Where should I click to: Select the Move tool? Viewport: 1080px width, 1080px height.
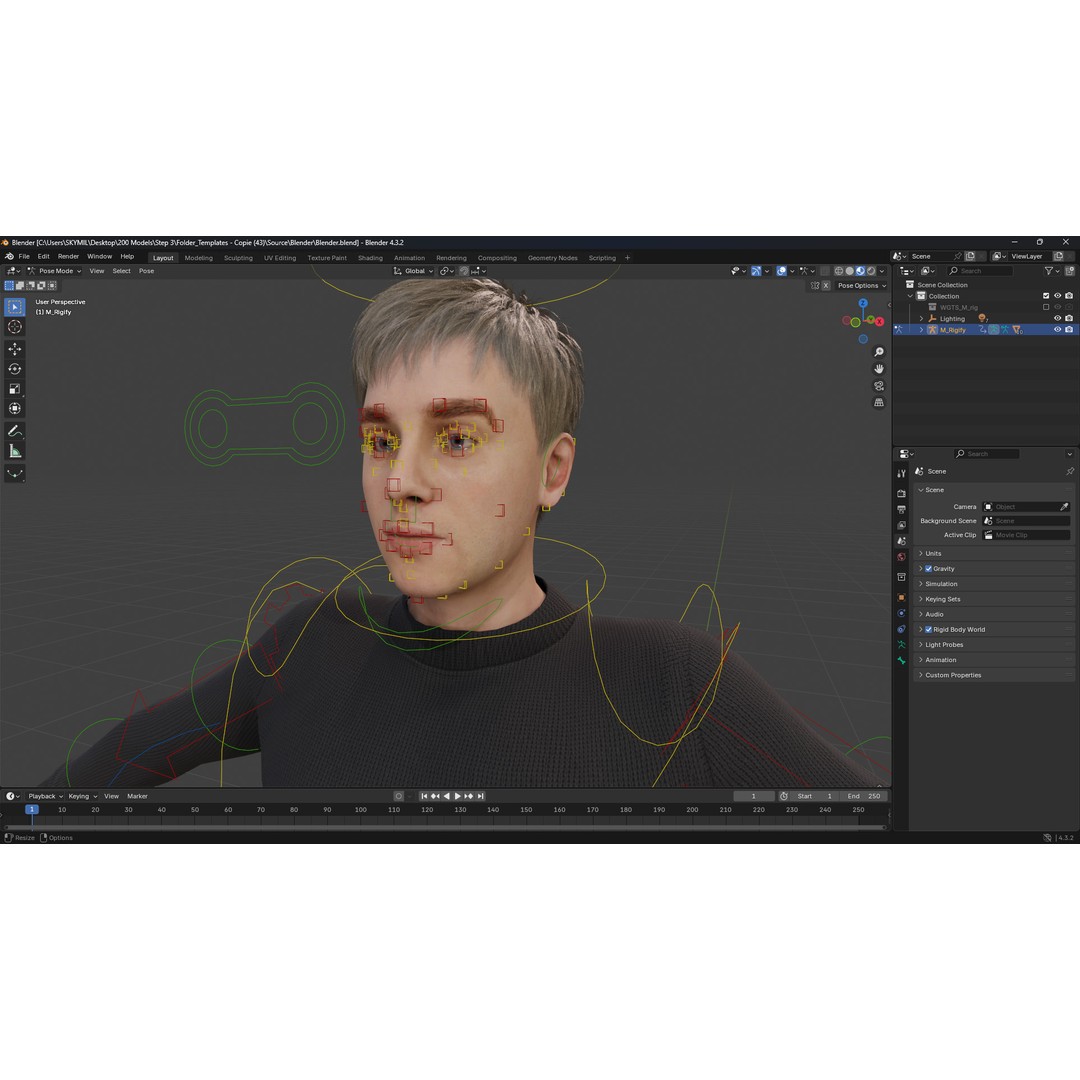(x=14, y=349)
